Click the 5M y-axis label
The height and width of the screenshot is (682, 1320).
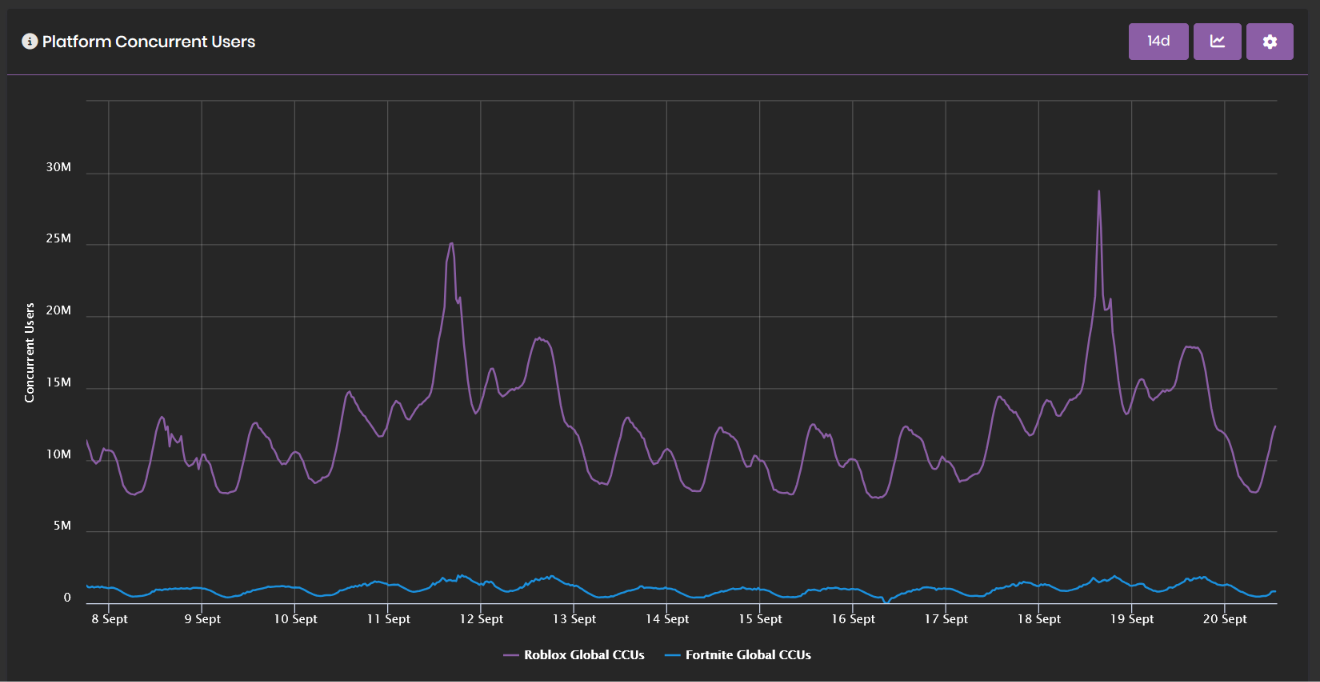61,526
